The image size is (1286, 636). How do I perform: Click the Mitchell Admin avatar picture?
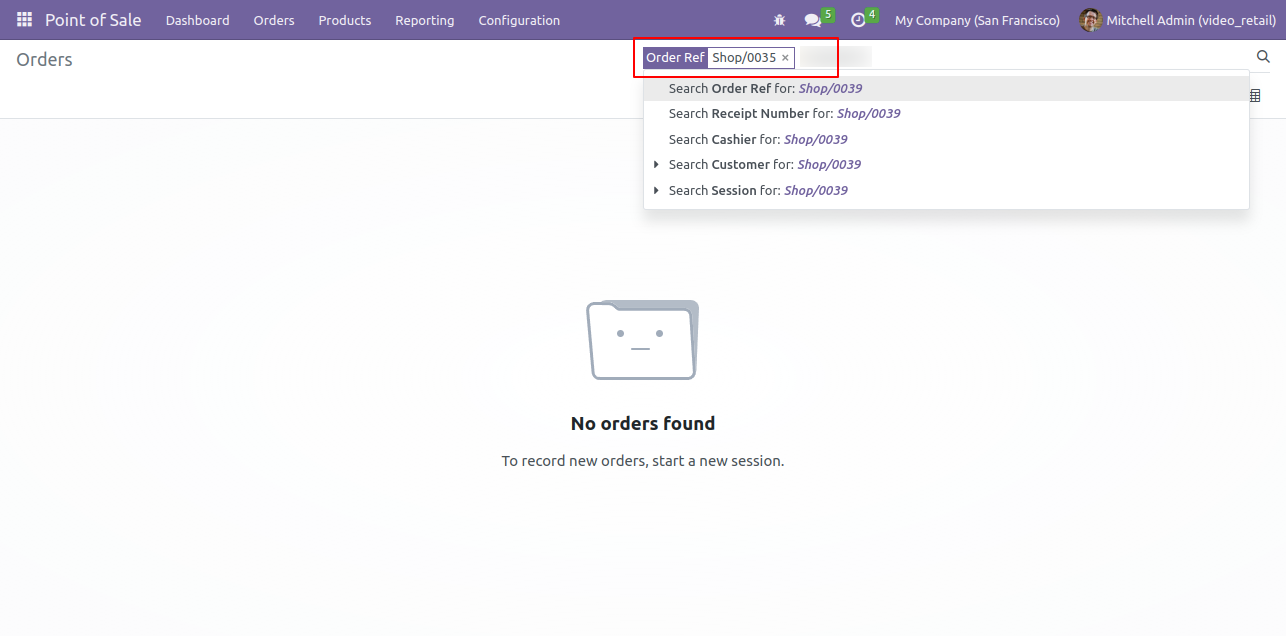[1090, 20]
